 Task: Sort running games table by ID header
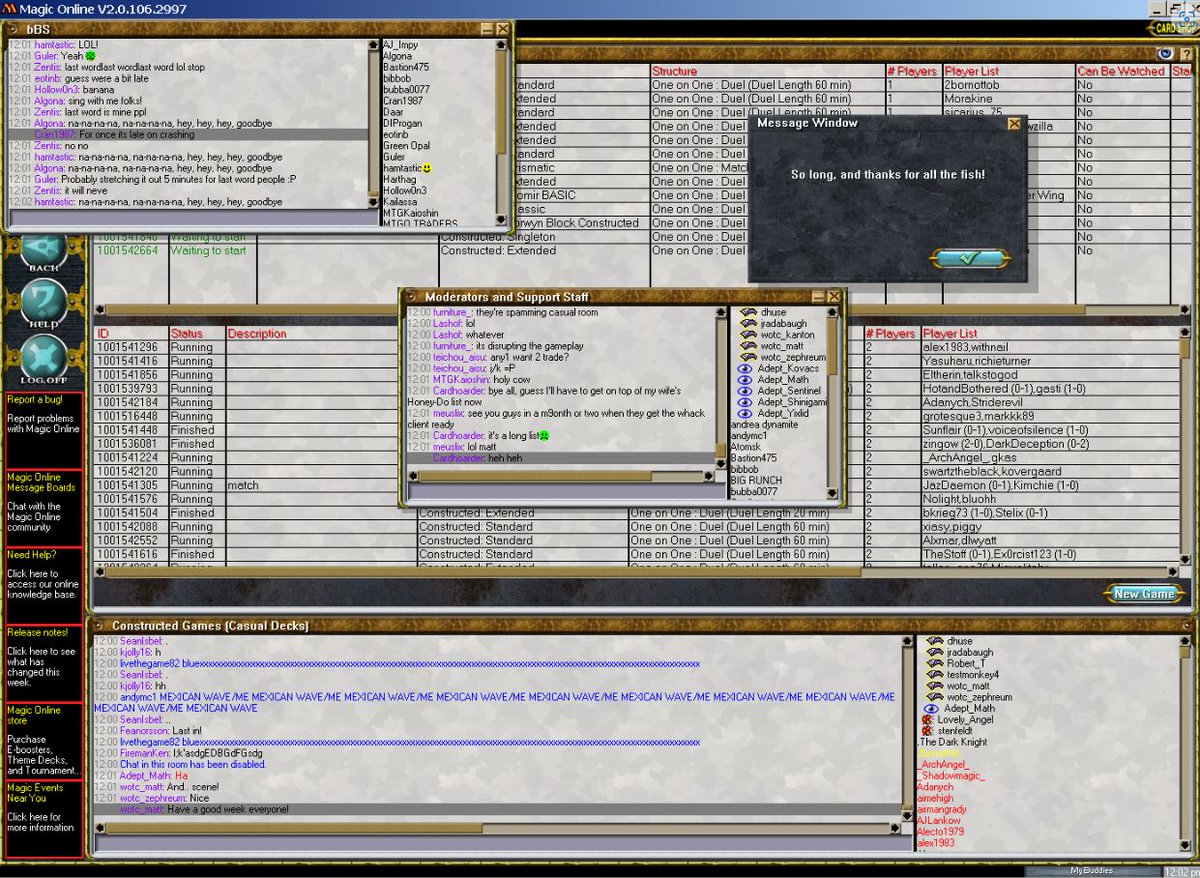tap(102, 334)
